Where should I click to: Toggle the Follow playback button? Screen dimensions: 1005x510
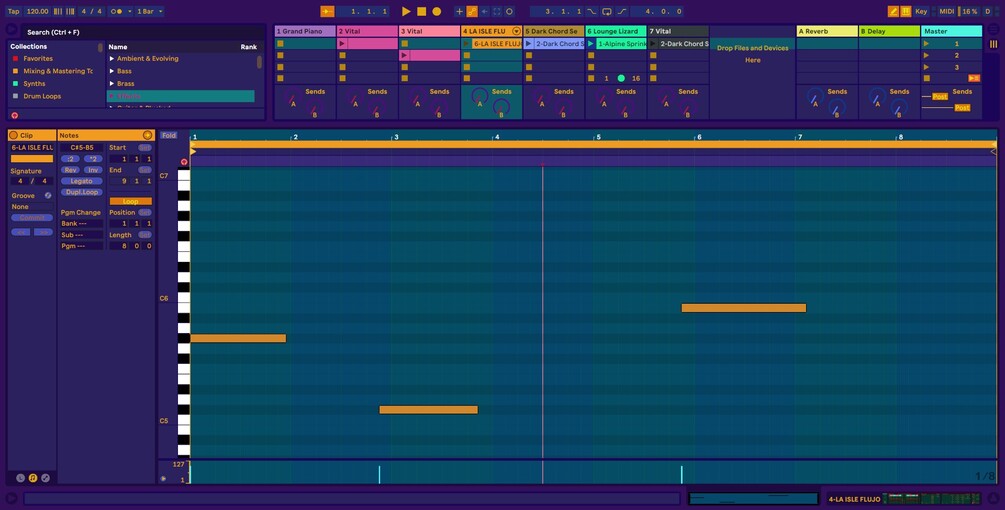(327, 12)
